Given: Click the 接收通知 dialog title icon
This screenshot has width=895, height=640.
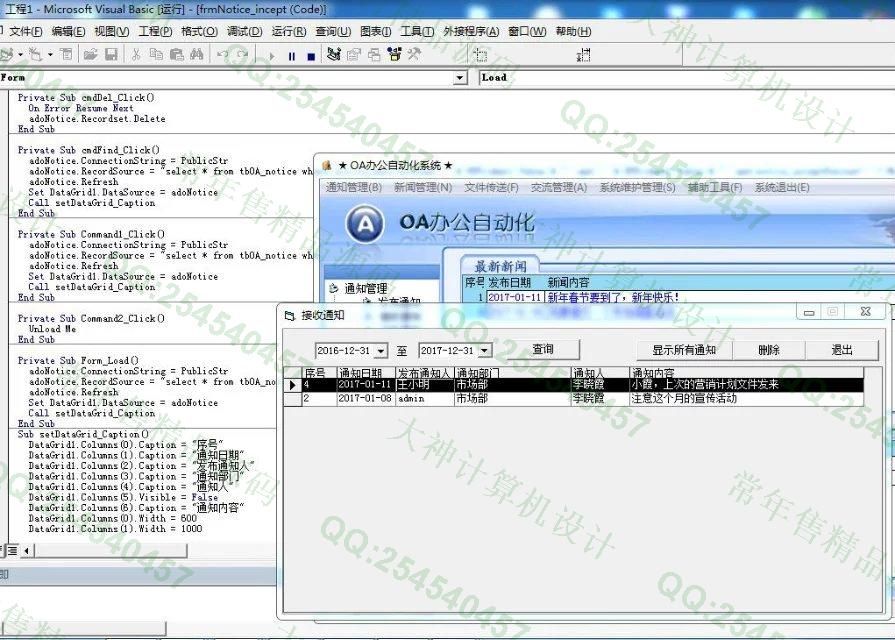Looking at the screenshot, I should tap(290, 315).
